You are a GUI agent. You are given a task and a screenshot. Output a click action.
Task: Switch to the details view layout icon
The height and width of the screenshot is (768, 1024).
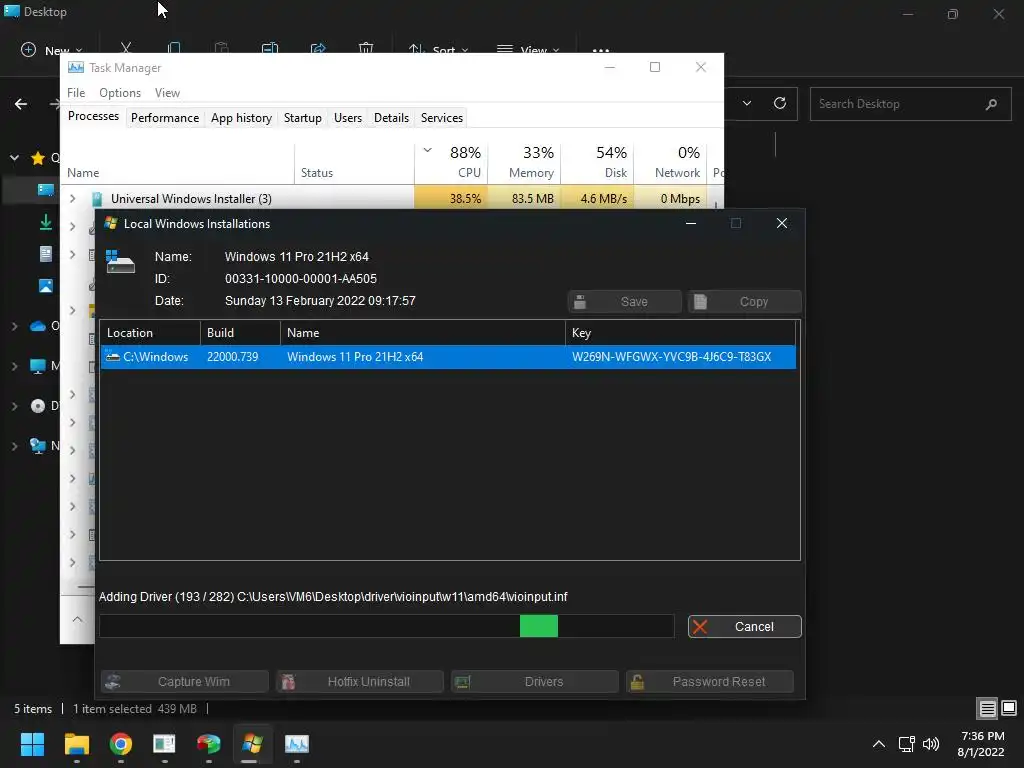[x=987, y=708]
